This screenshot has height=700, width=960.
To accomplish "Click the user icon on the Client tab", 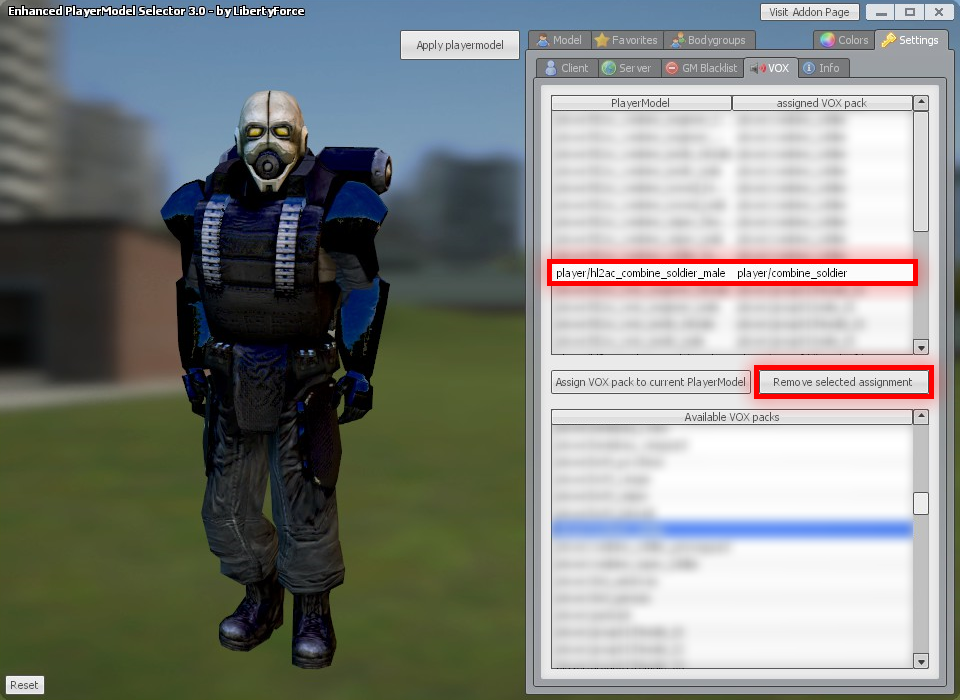I will point(550,68).
